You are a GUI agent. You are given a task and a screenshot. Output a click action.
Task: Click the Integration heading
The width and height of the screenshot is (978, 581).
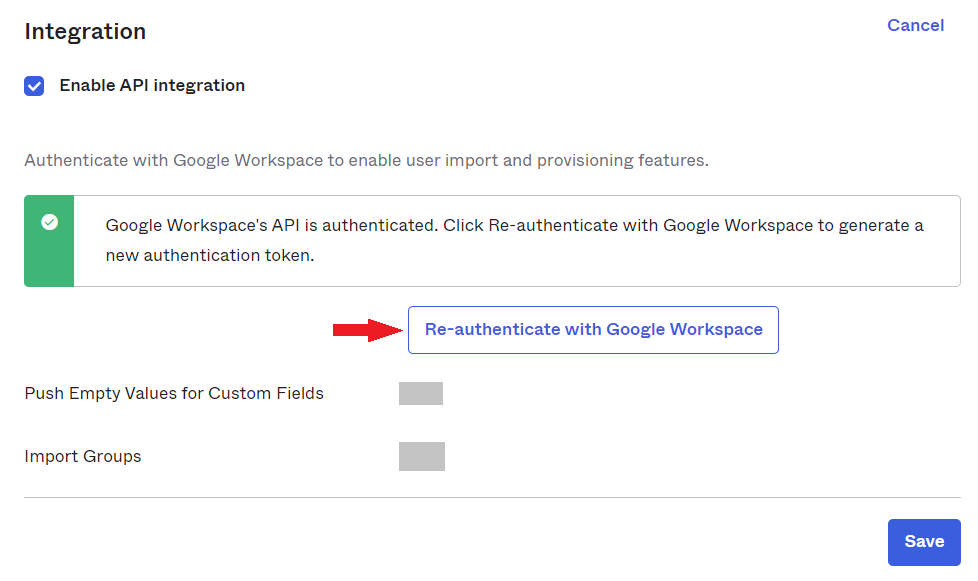(85, 31)
